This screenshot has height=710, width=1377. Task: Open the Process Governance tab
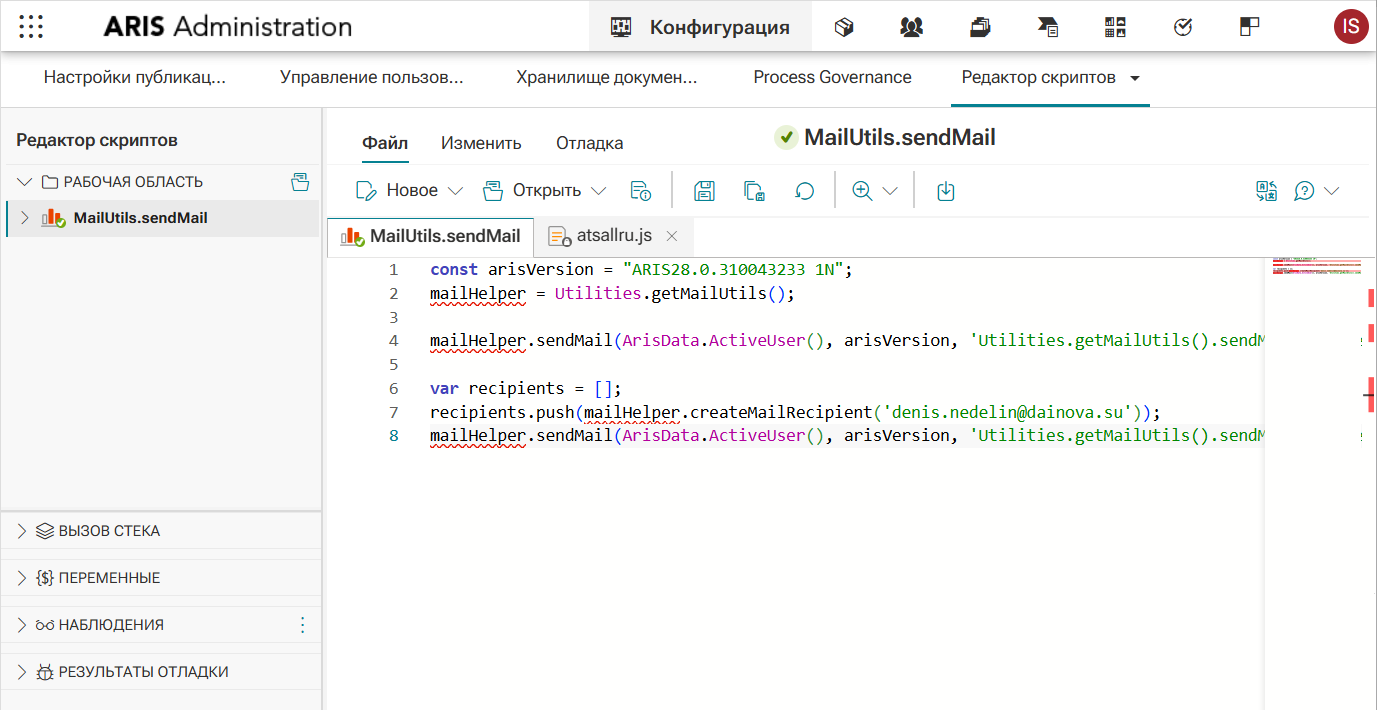tap(832, 77)
